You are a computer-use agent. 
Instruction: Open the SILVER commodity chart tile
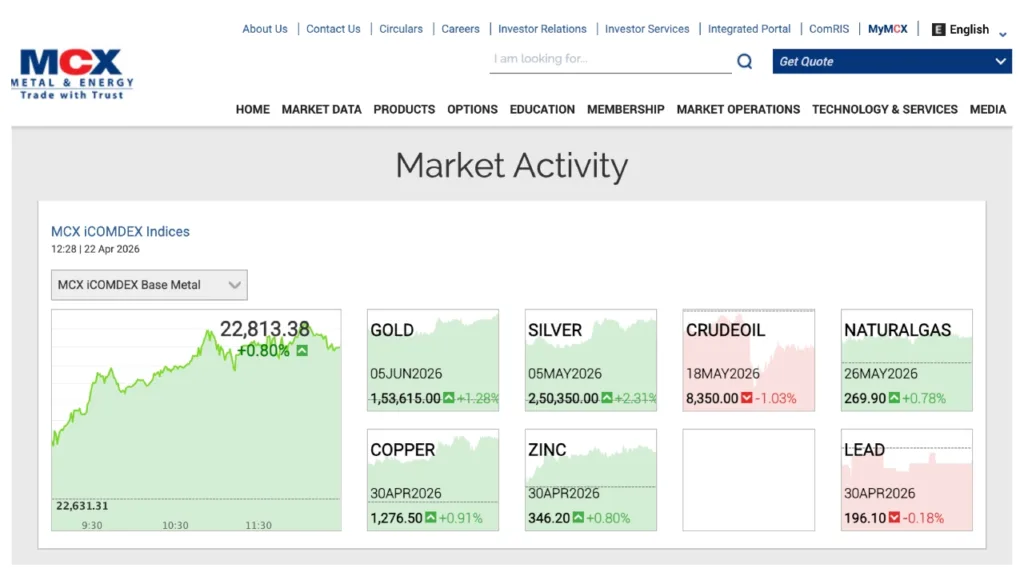click(590, 359)
